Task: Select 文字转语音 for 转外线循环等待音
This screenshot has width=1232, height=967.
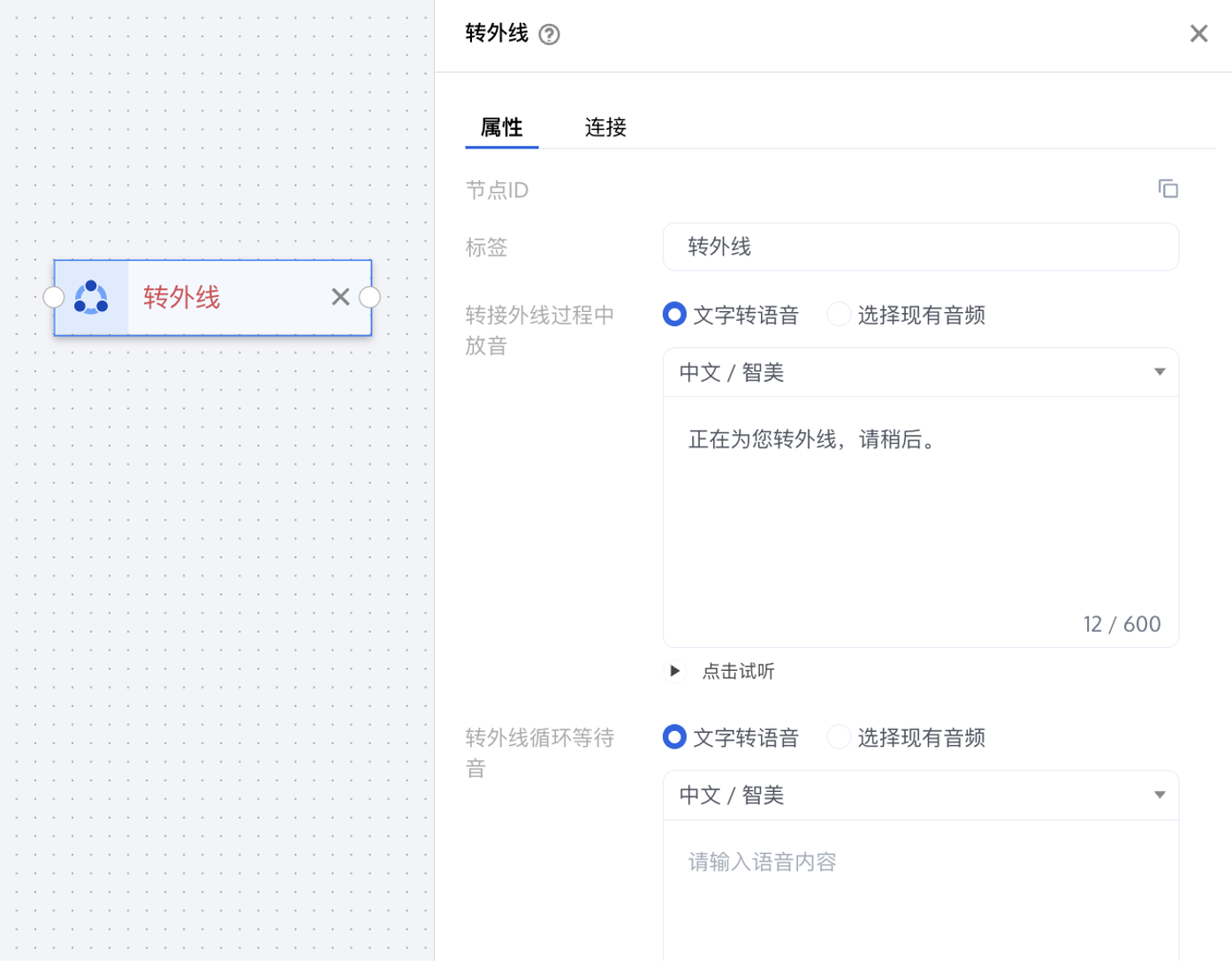Action: point(675,737)
